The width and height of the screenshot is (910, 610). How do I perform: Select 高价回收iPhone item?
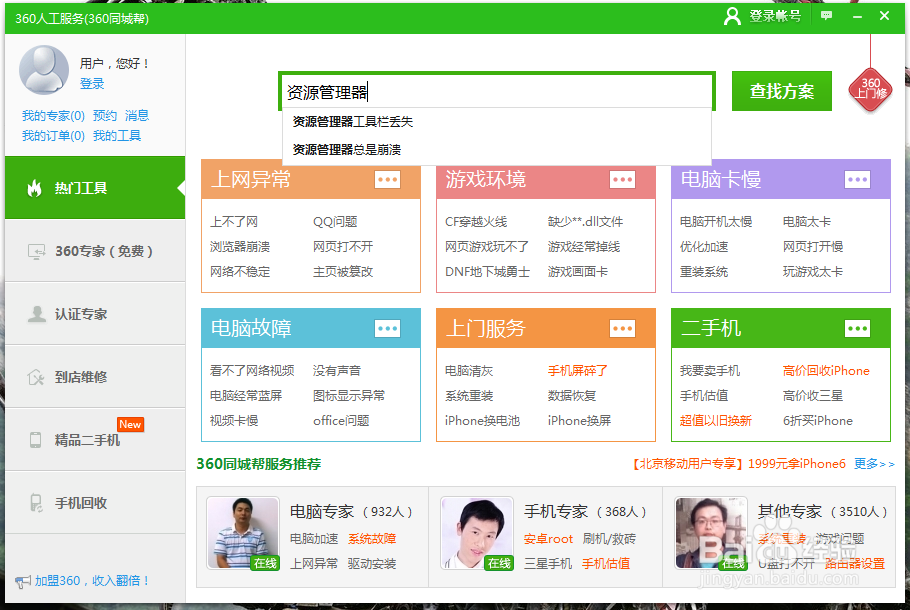[x=826, y=371]
